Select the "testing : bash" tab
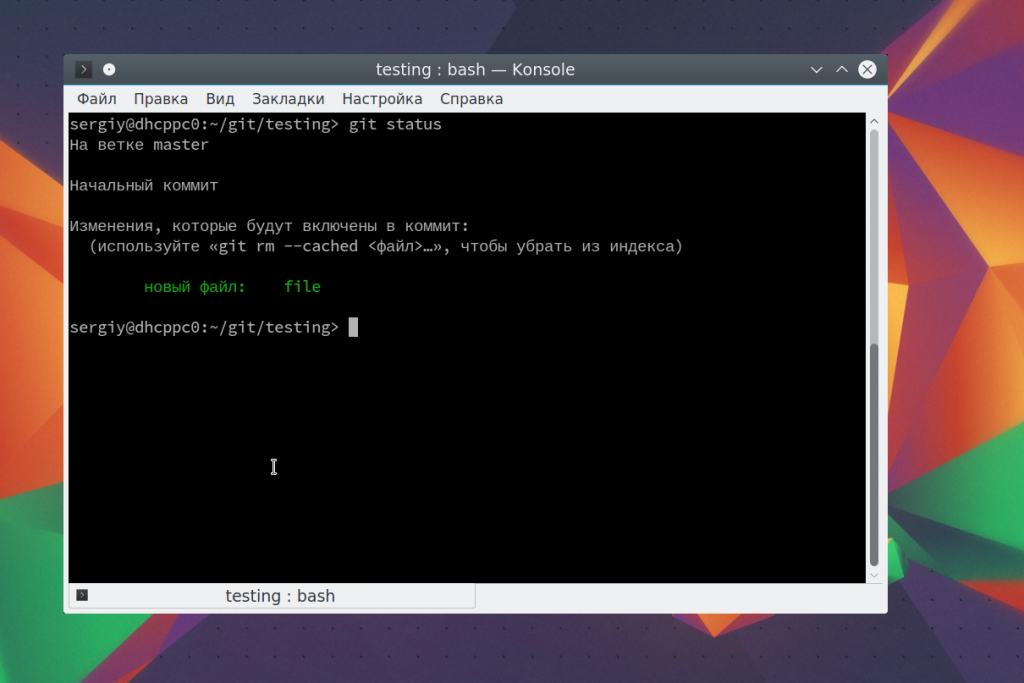The width and height of the screenshot is (1024, 683). click(279, 596)
